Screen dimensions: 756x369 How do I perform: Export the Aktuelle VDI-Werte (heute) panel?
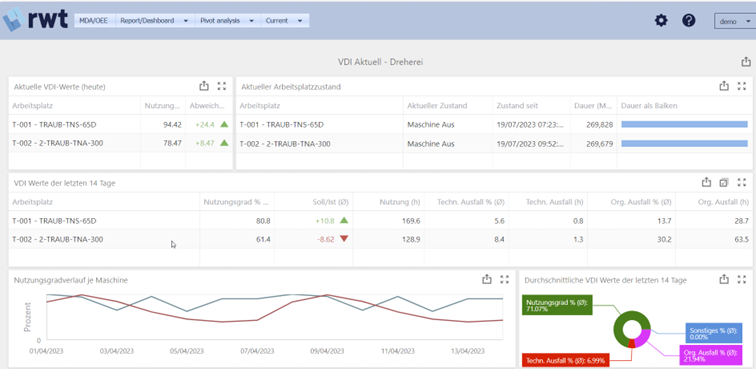pyautogui.click(x=204, y=86)
